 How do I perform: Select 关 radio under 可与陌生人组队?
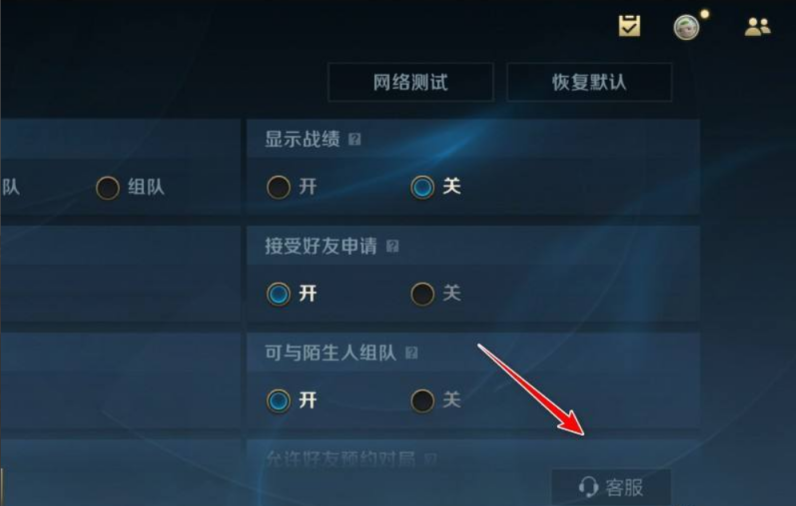point(422,400)
